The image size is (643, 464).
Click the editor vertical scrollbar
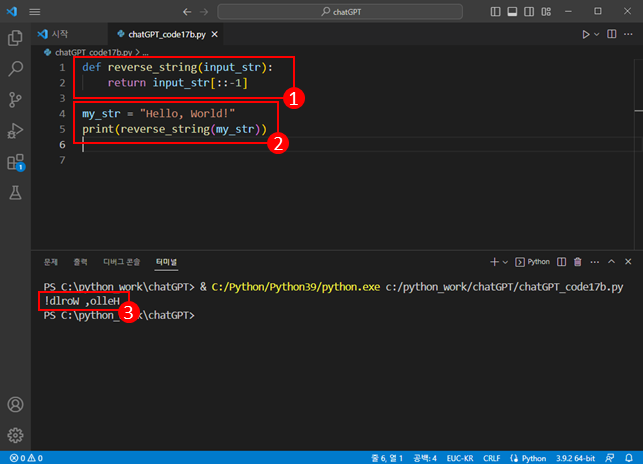click(638, 154)
